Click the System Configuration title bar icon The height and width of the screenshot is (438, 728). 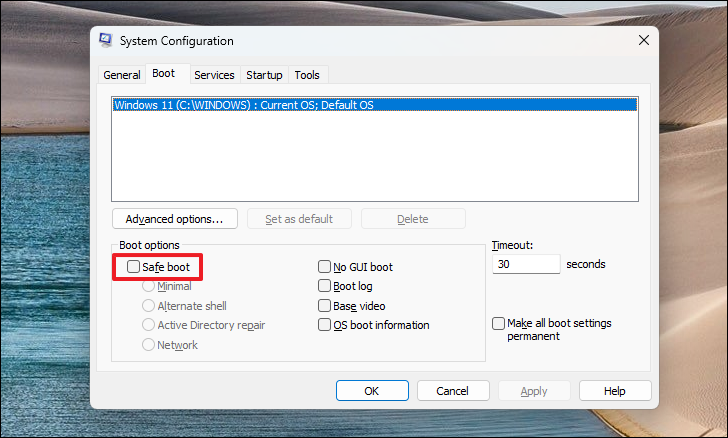106,40
